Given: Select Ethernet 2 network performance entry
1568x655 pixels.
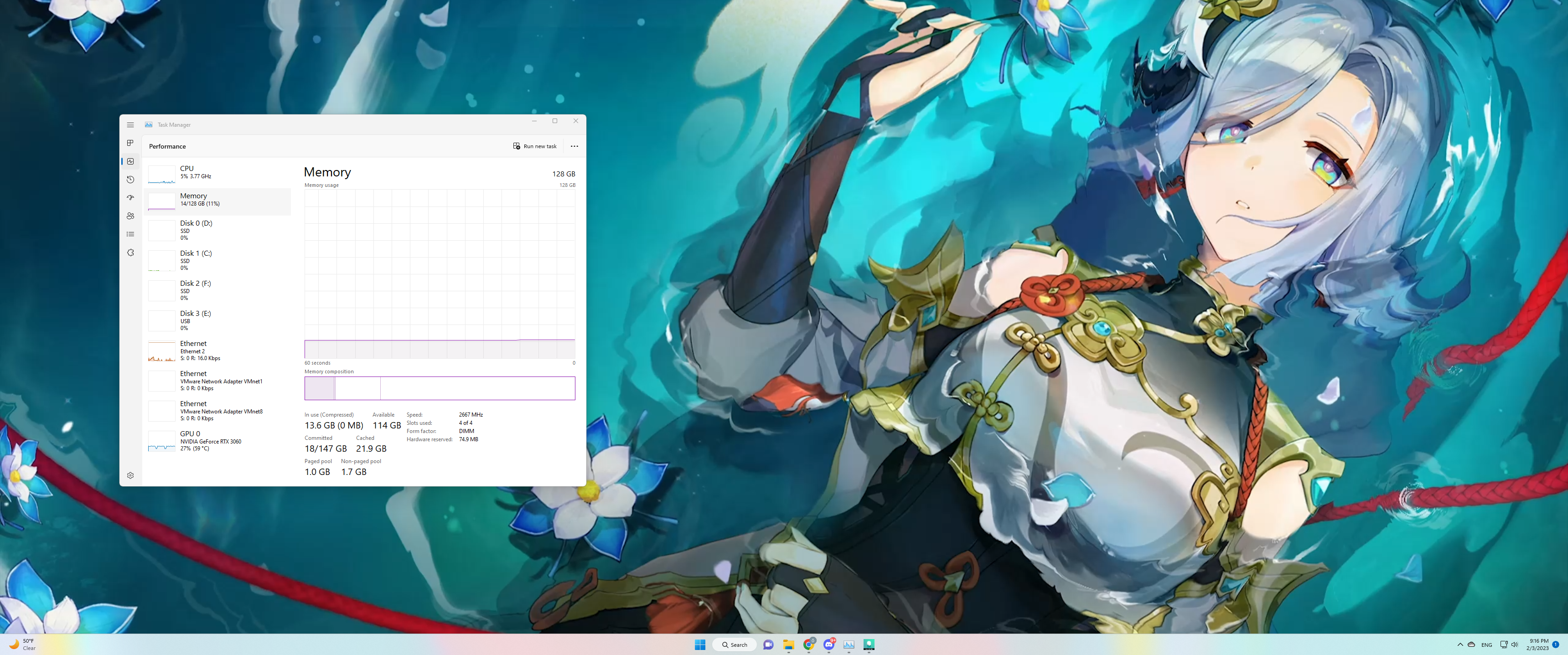Looking at the screenshot, I should [217, 351].
